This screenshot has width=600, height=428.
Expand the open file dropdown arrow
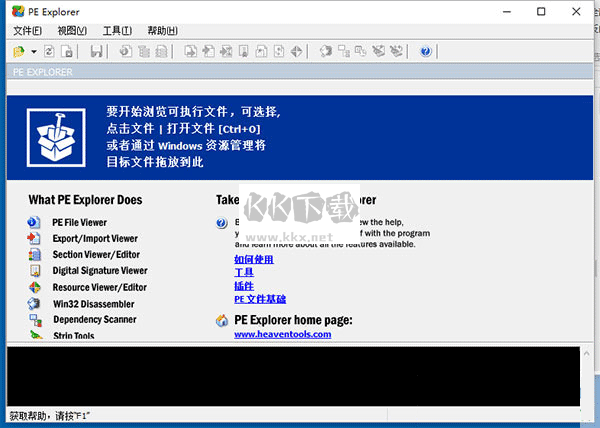click(33, 51)
